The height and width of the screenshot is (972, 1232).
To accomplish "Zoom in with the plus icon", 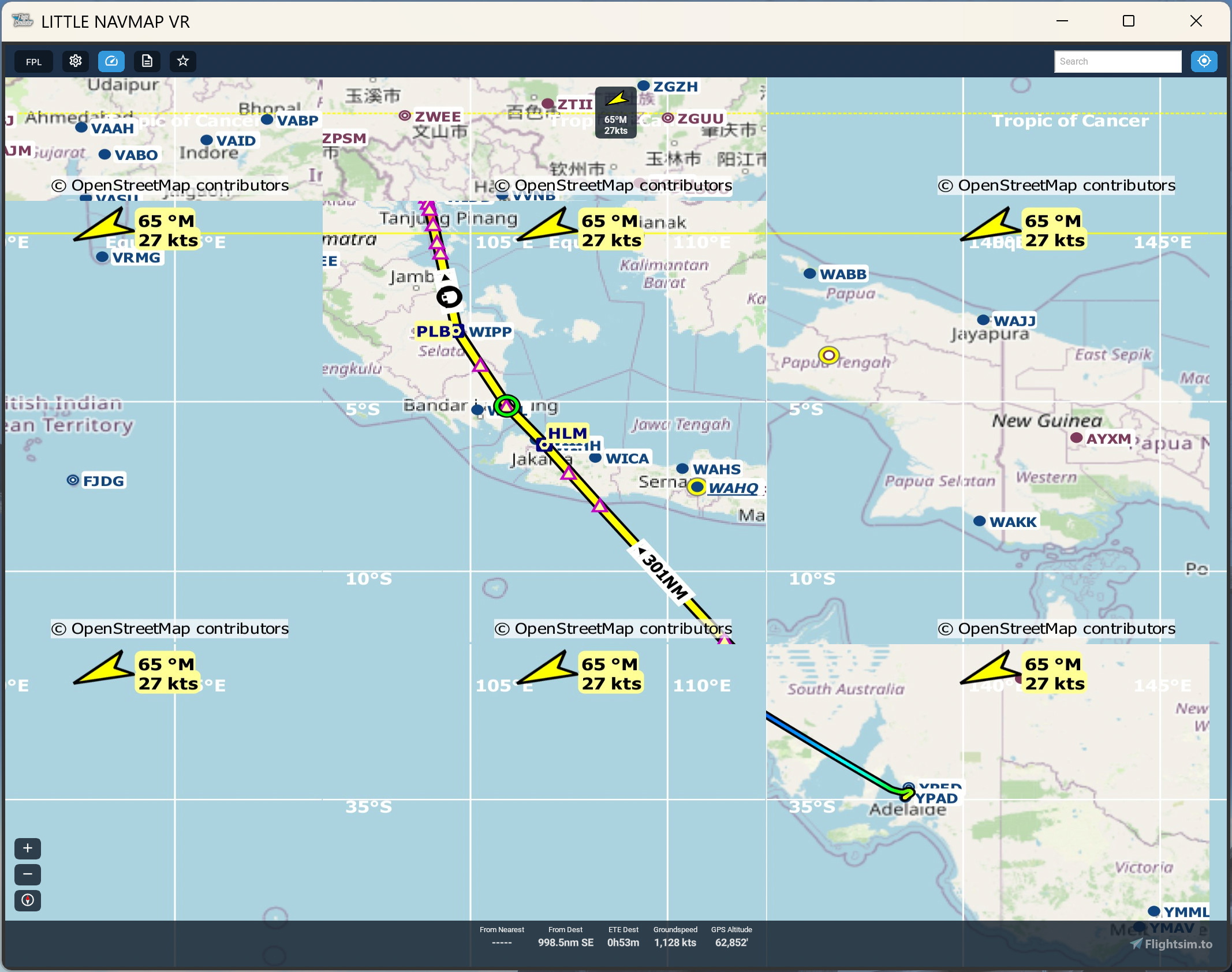I will click(x=27, y=848).
